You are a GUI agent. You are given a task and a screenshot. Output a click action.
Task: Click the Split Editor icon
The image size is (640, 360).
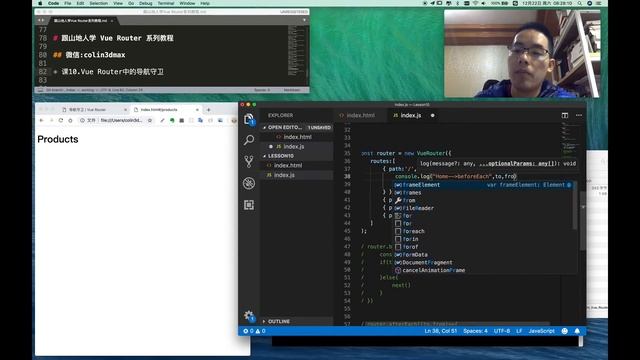[564, 116]
